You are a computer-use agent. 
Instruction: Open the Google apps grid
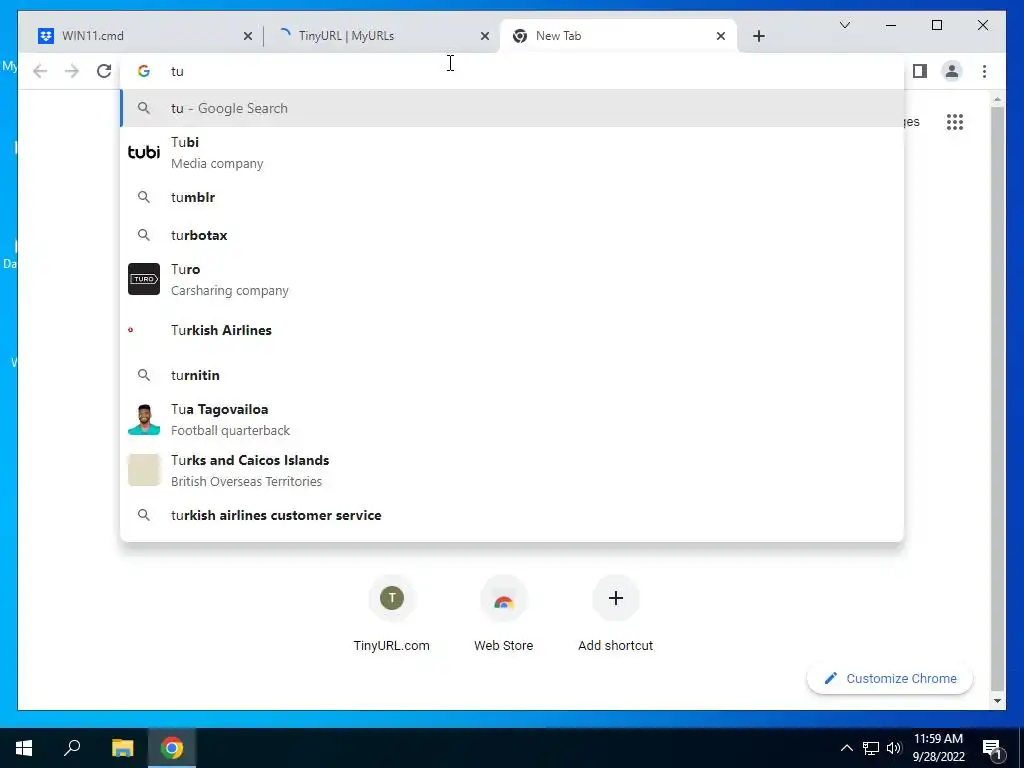[955, 121]
